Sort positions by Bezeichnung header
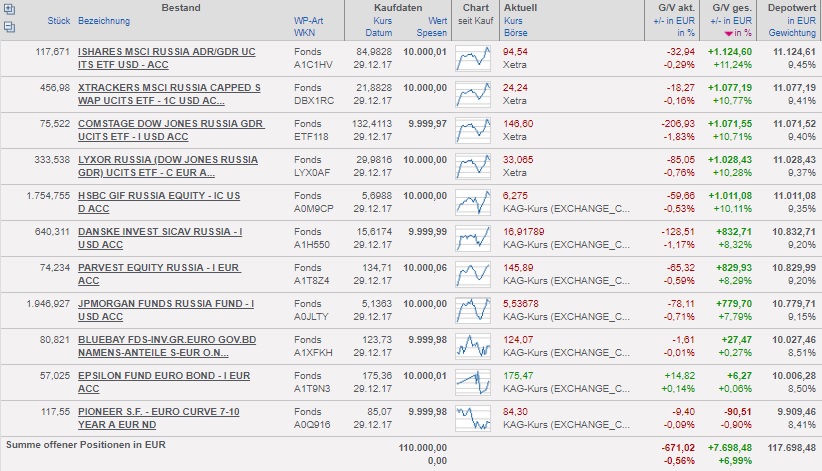Viewport: 822px width, 471px height. click(105, 20)
